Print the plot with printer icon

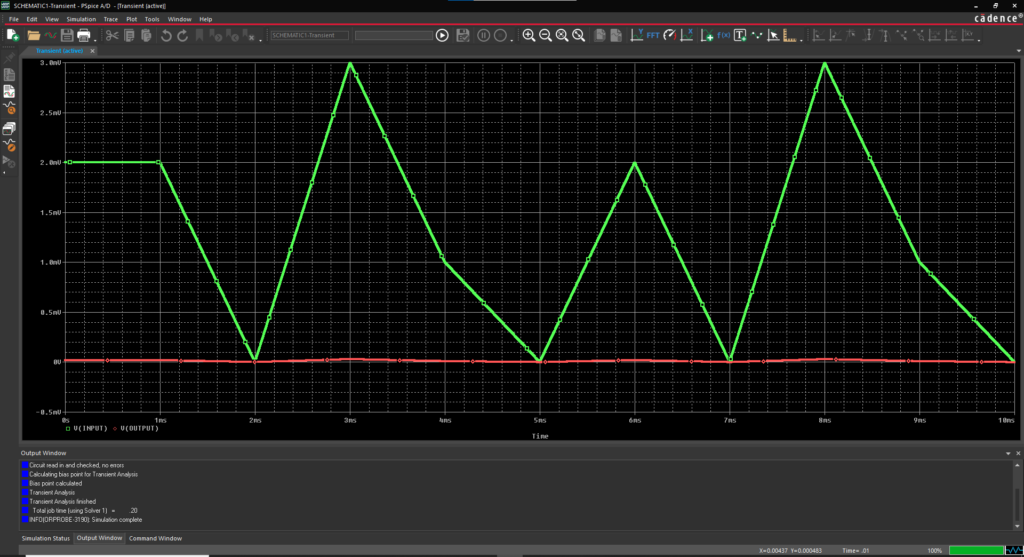pos(84,35)
